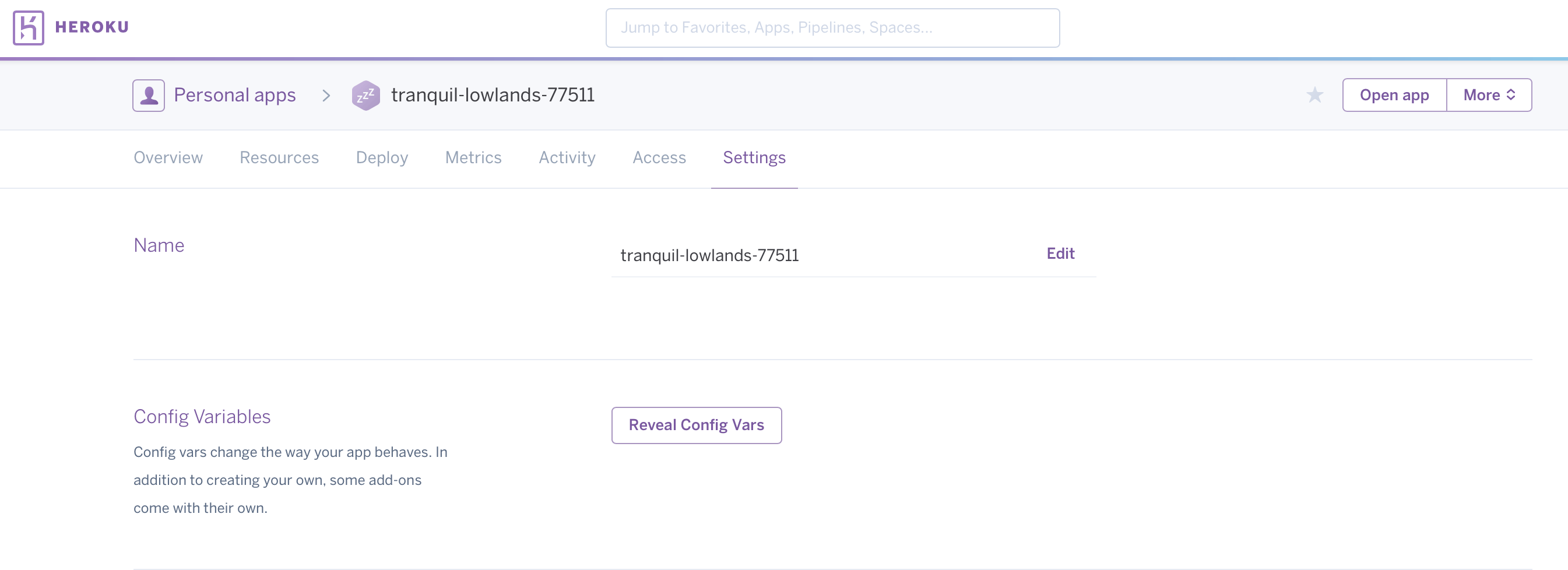
Task: Focus the Jump to Favorites search box
Action: pos(832,28)
